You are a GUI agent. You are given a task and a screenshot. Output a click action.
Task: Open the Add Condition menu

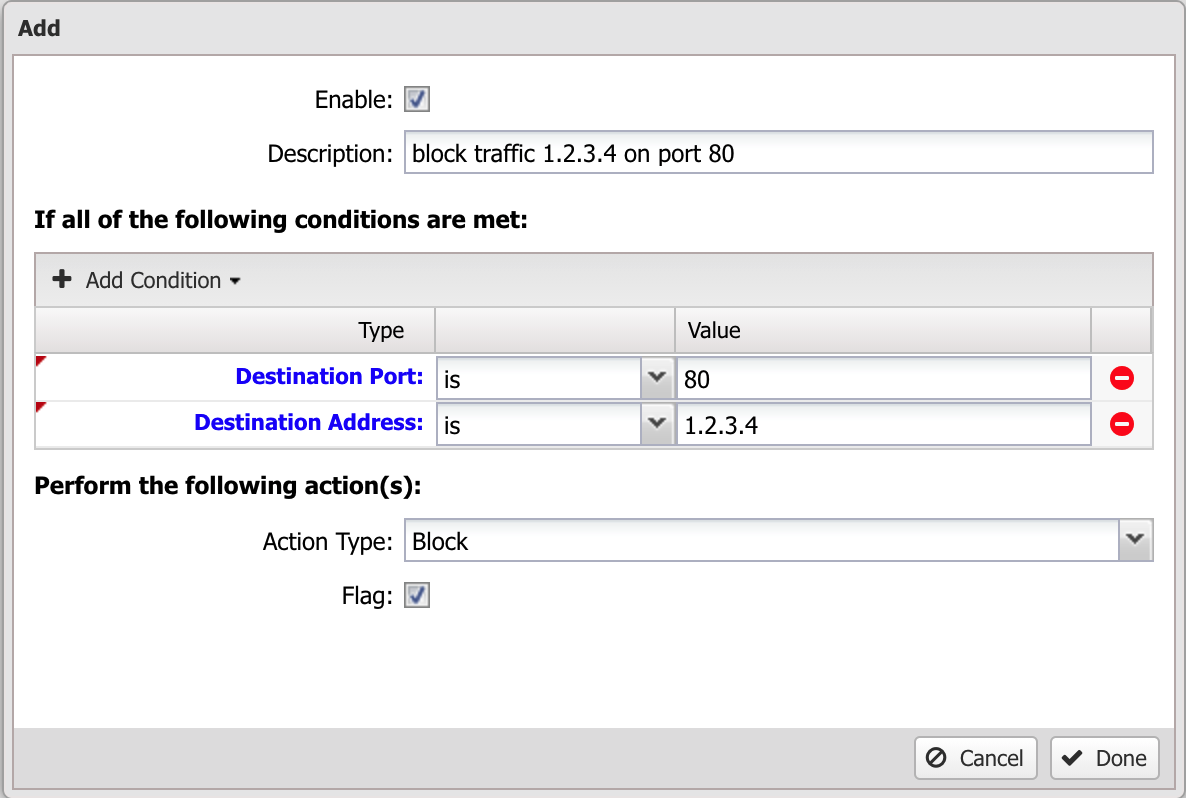[x=147, y=280]
